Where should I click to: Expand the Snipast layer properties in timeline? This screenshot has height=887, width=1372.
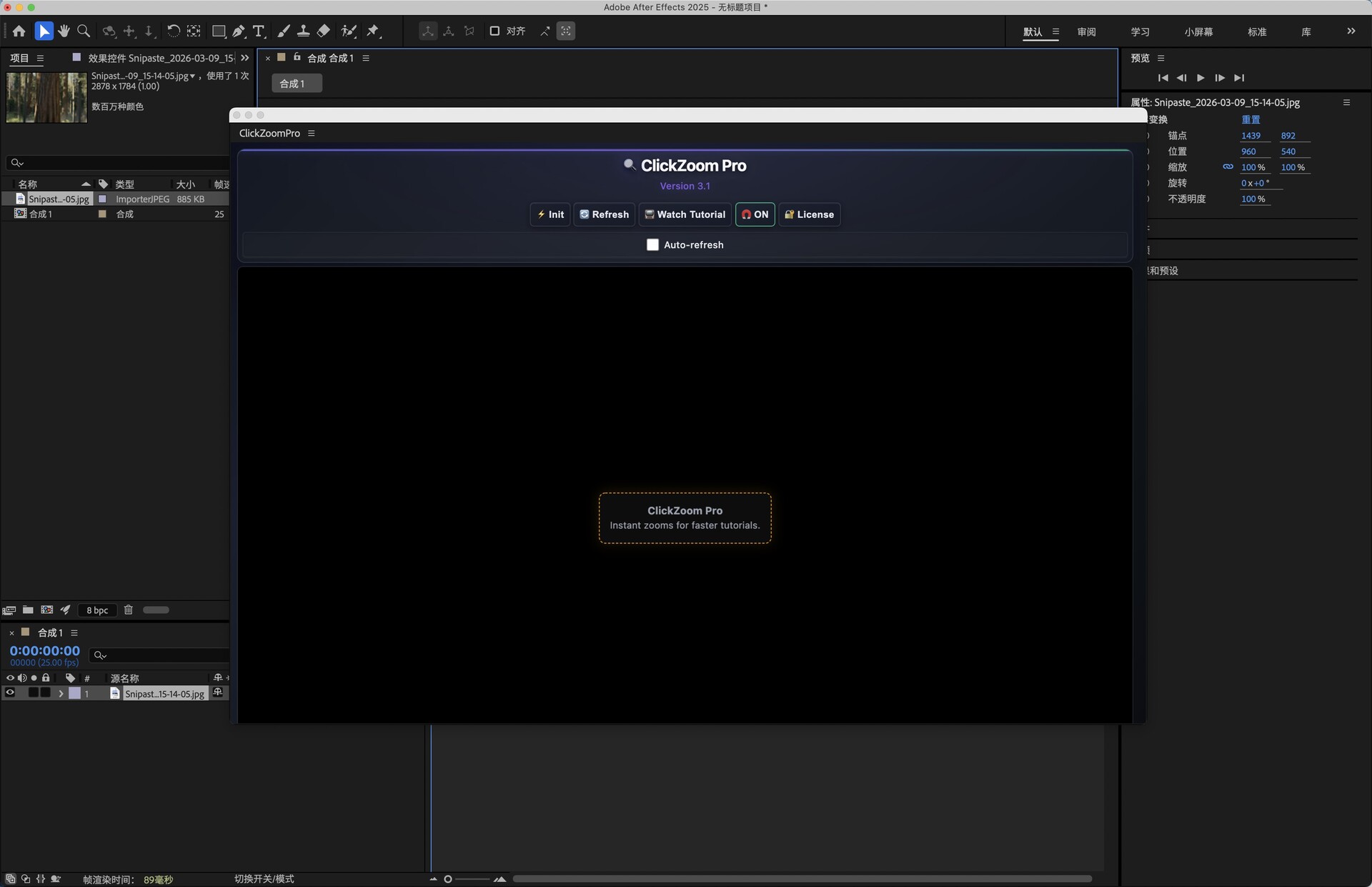tap(61, 693)
